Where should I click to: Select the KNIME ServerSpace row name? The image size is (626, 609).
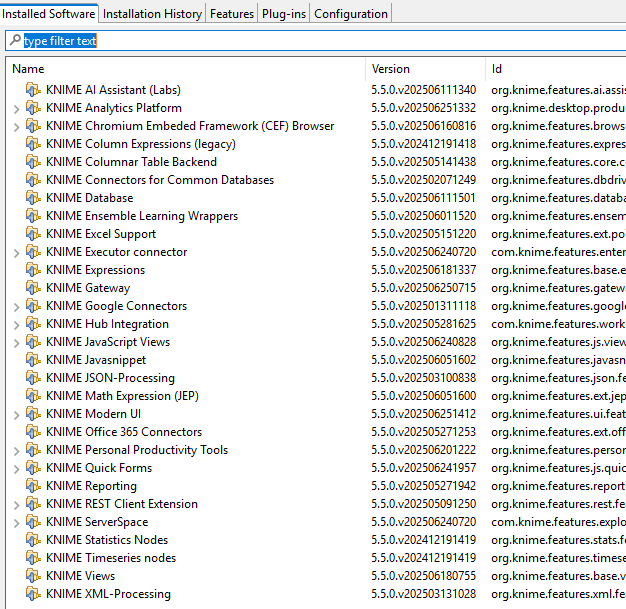(97, 522)
